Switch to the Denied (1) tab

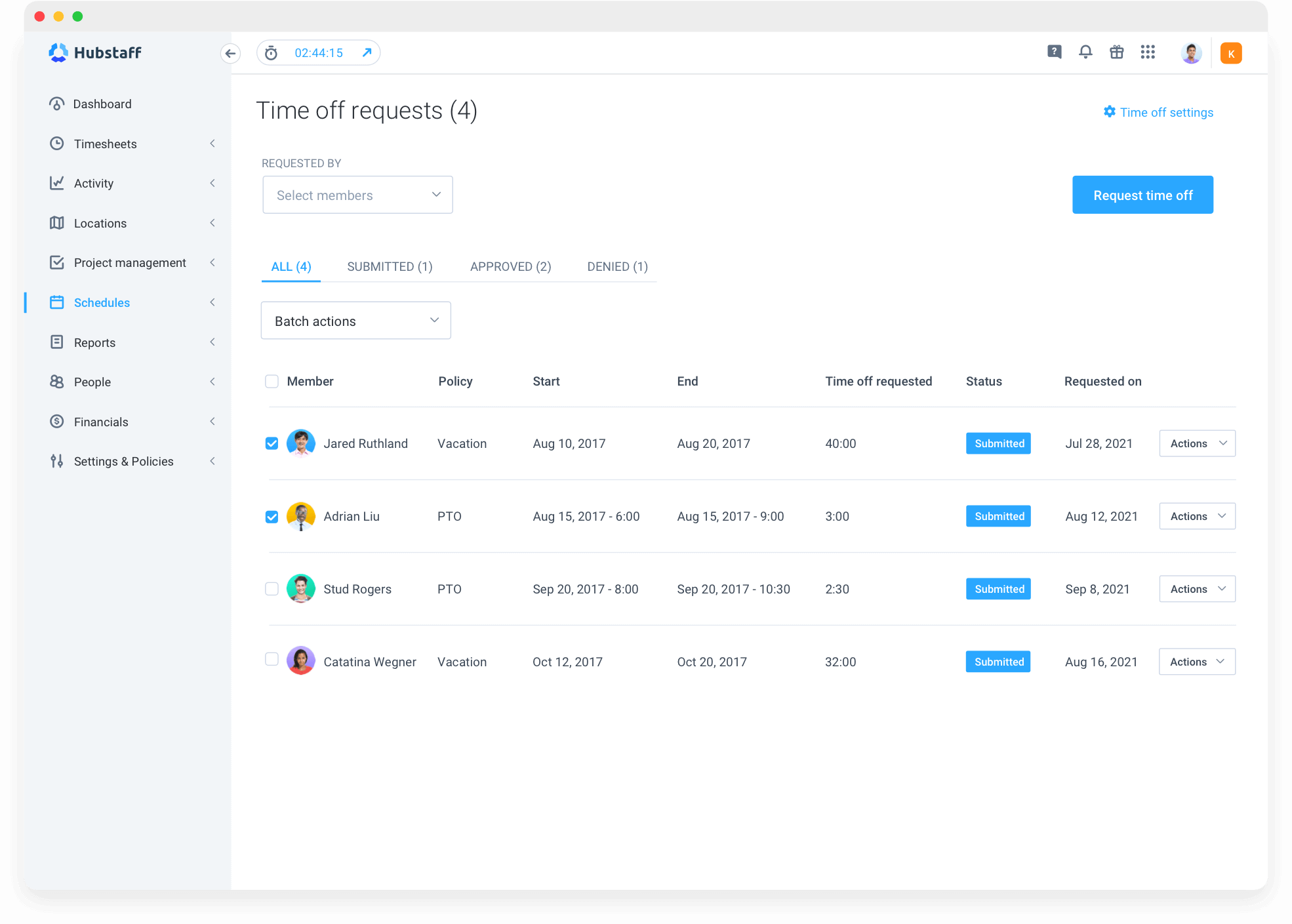[616, 266]
